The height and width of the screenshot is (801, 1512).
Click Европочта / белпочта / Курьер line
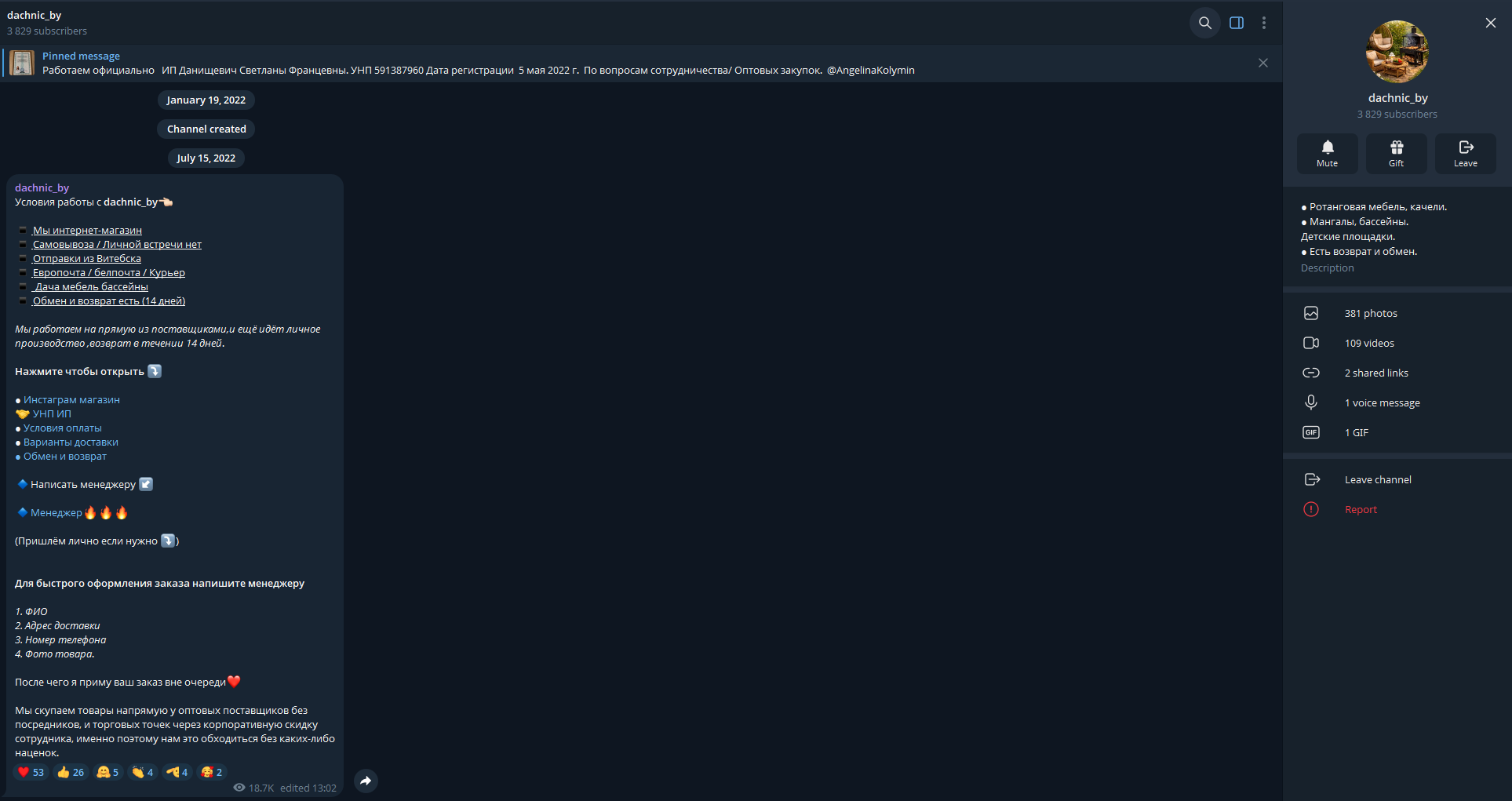point(109,272)
